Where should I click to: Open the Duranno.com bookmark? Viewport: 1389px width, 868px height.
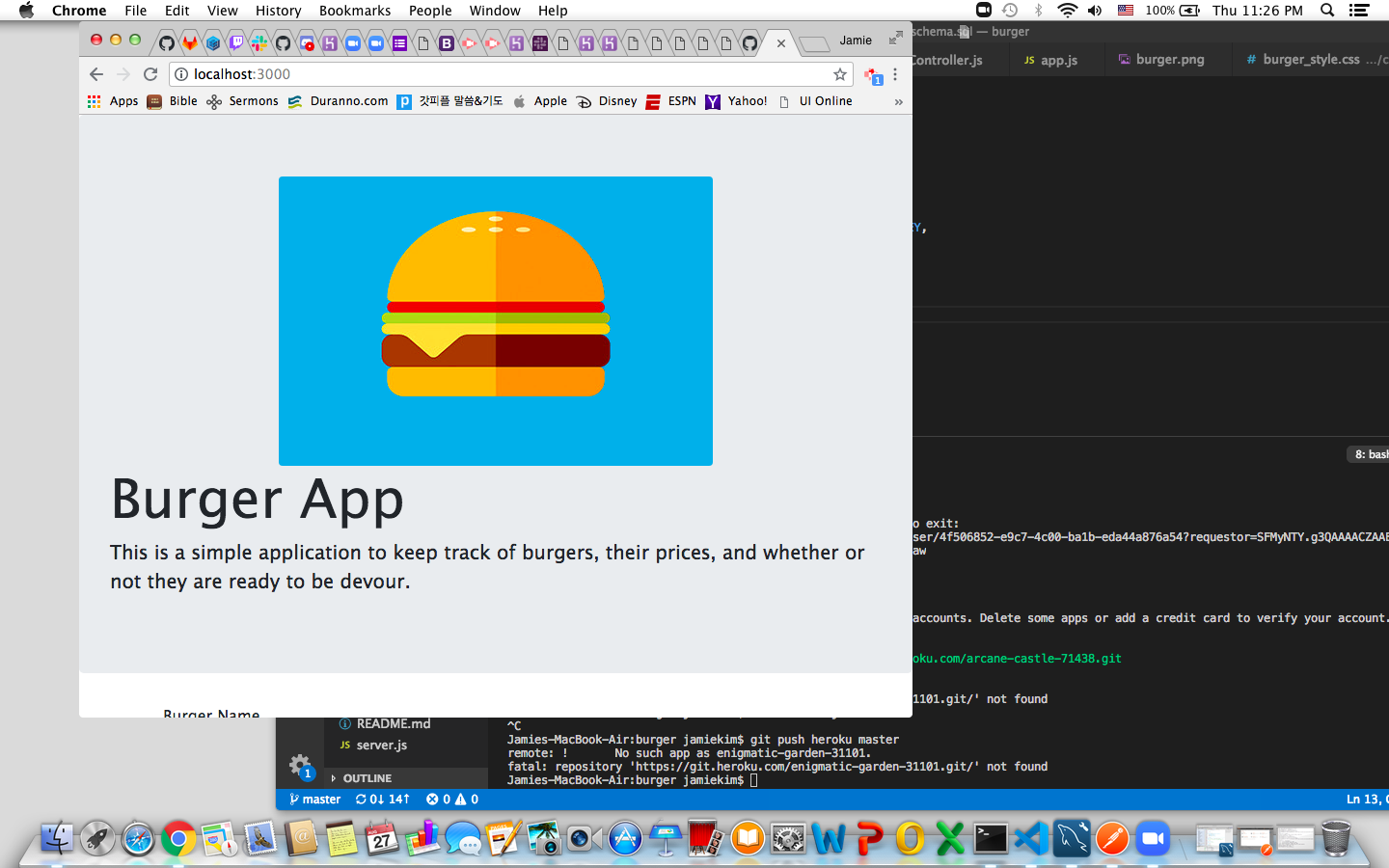click(x=348, y=100)
